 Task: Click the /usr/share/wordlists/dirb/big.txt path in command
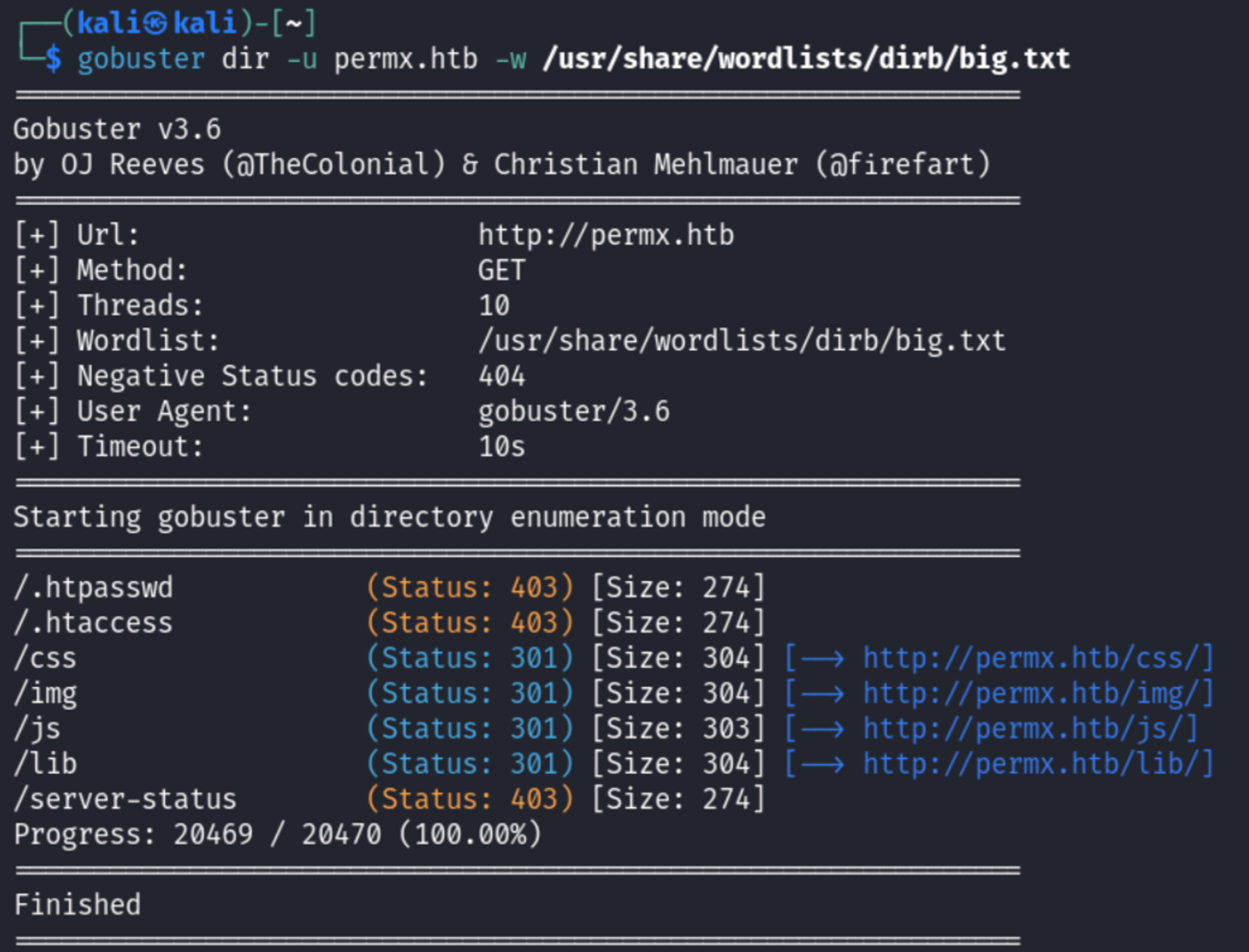806,59
